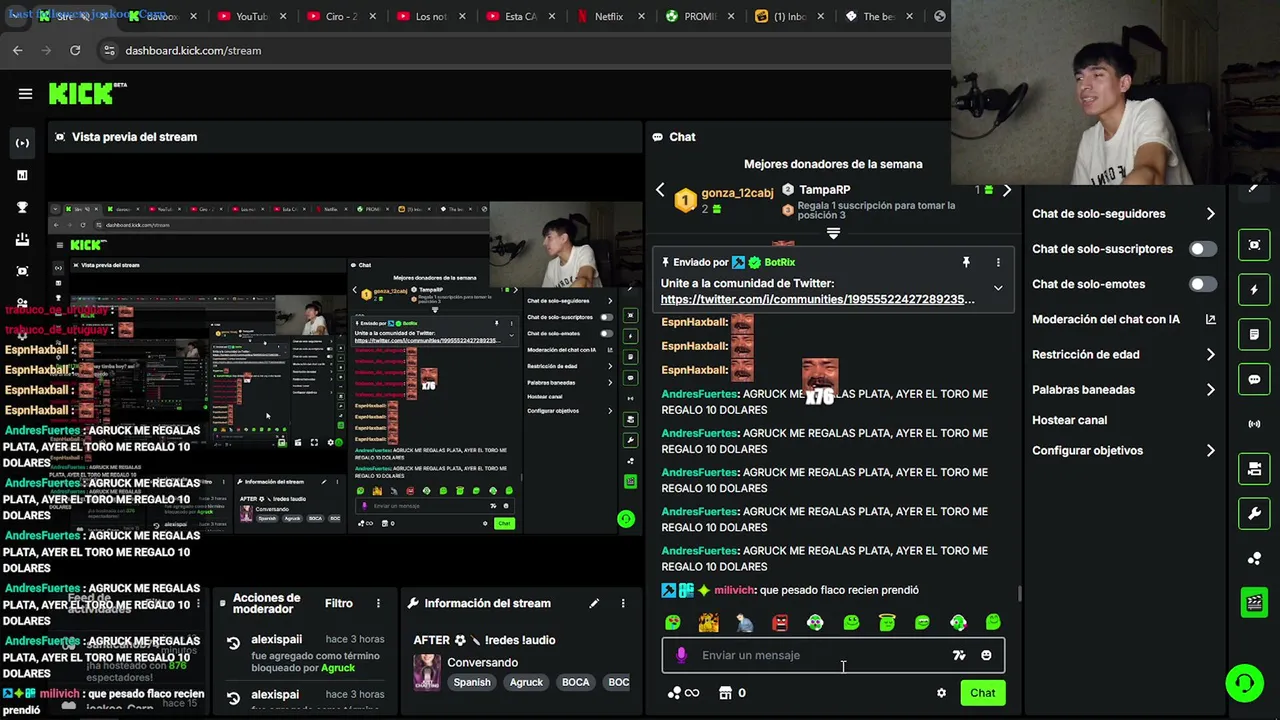
Task: Open Acciones de moderador options menu
Action: [378, 603]
